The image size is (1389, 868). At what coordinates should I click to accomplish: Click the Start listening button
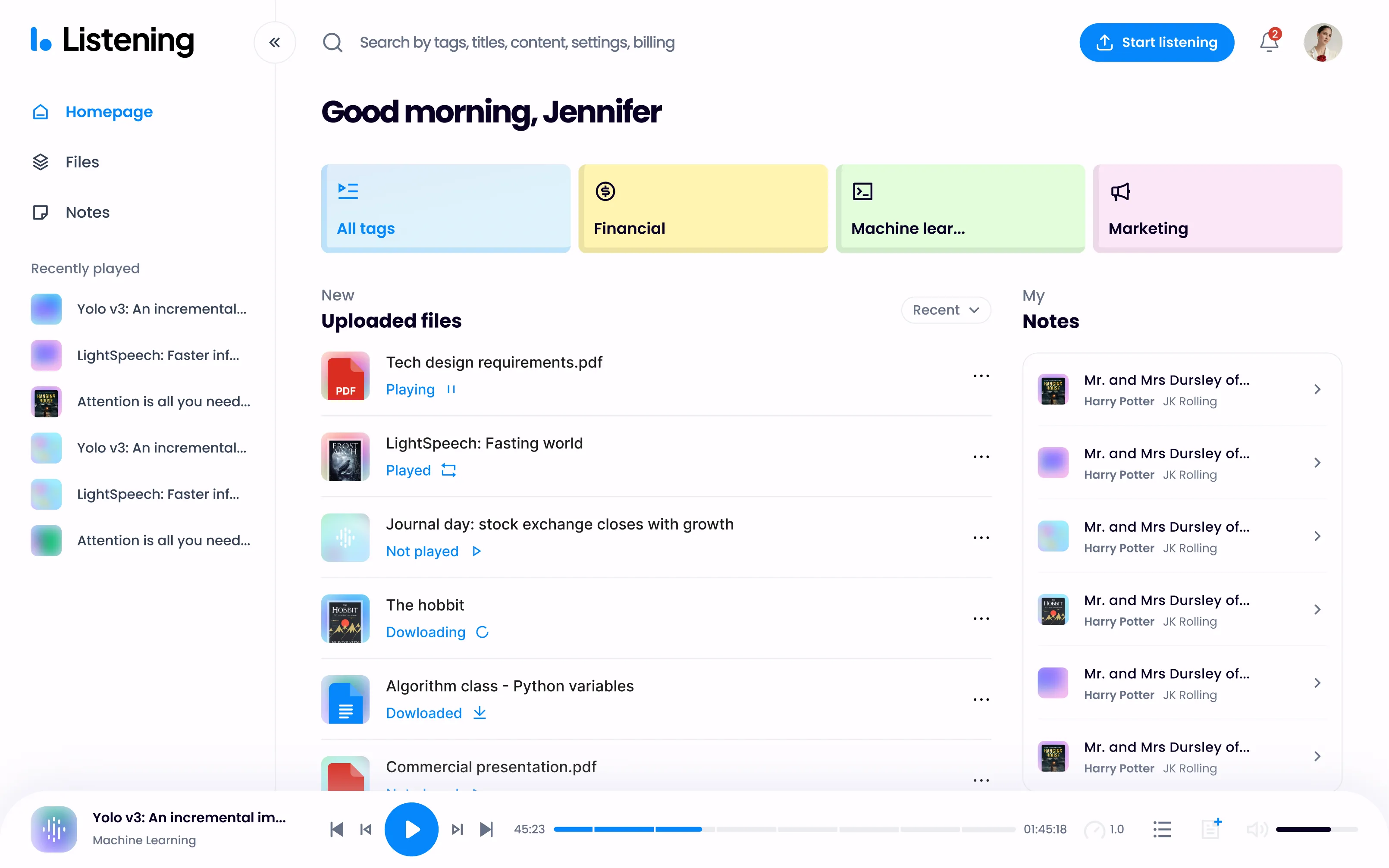point(1156,43)
